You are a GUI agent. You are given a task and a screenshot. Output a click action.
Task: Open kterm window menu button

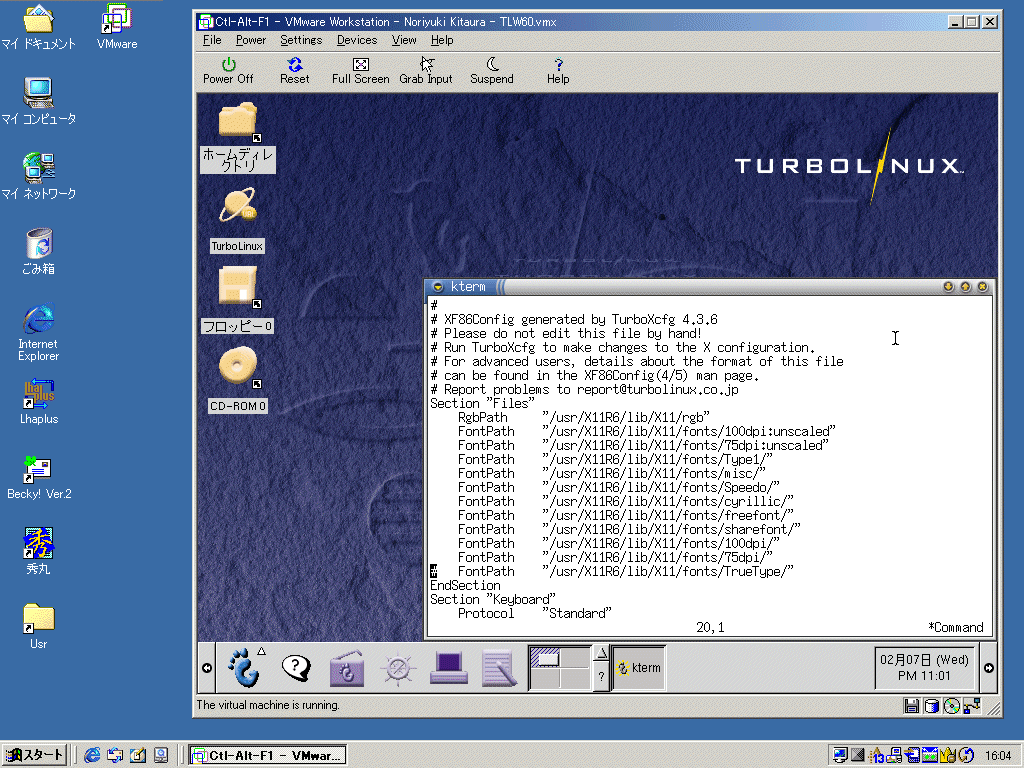(438, 287)
